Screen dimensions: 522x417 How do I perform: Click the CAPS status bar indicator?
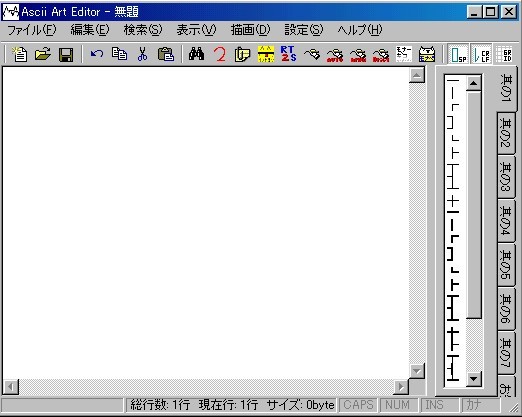(x=358, y=405)
